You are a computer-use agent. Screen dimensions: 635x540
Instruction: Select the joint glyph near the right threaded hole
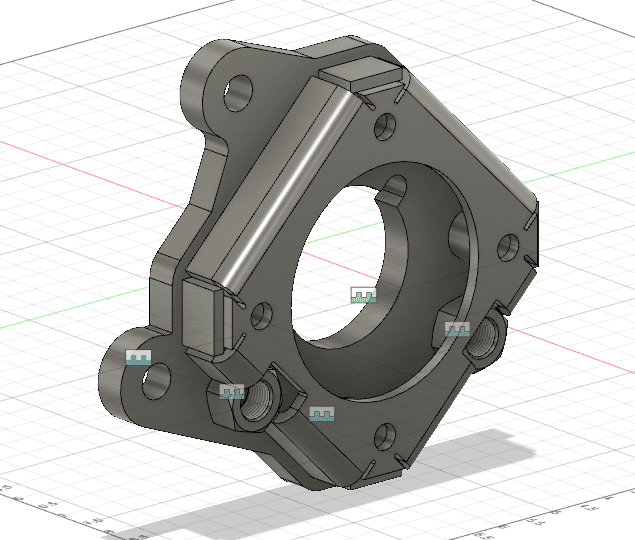coord(456,329)
